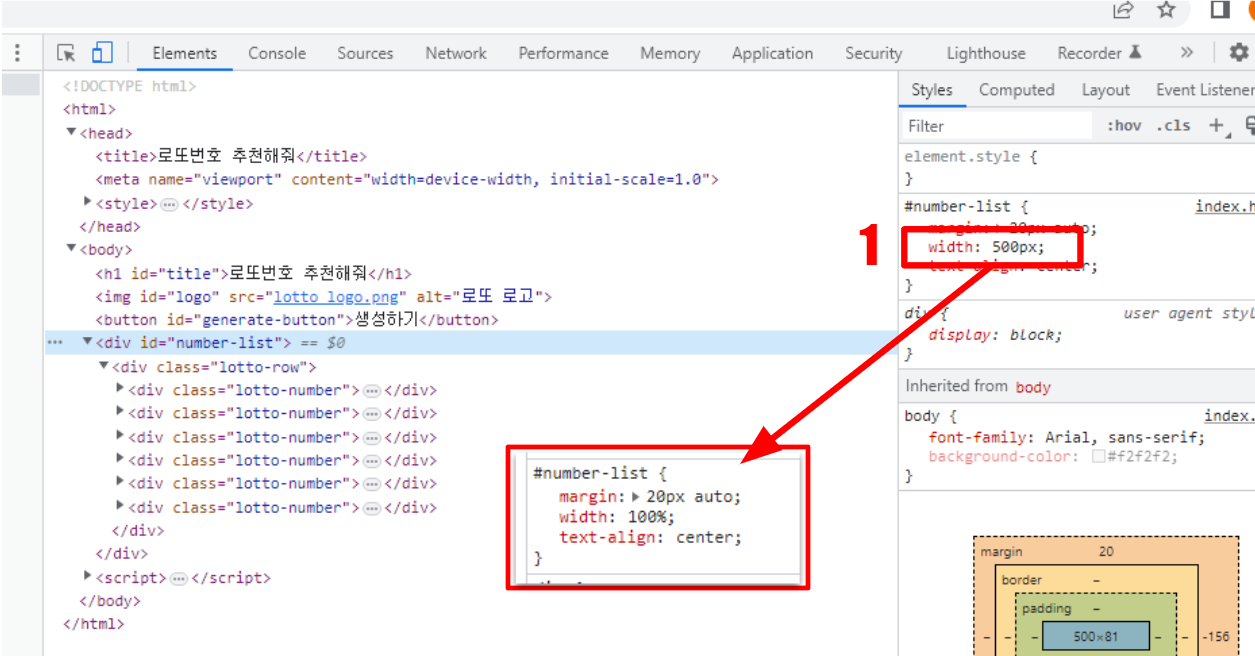Screen dimensions: 1255x656
Task: Open index.h link for the #number-list rule
Action: click(x=1225, y=207)
